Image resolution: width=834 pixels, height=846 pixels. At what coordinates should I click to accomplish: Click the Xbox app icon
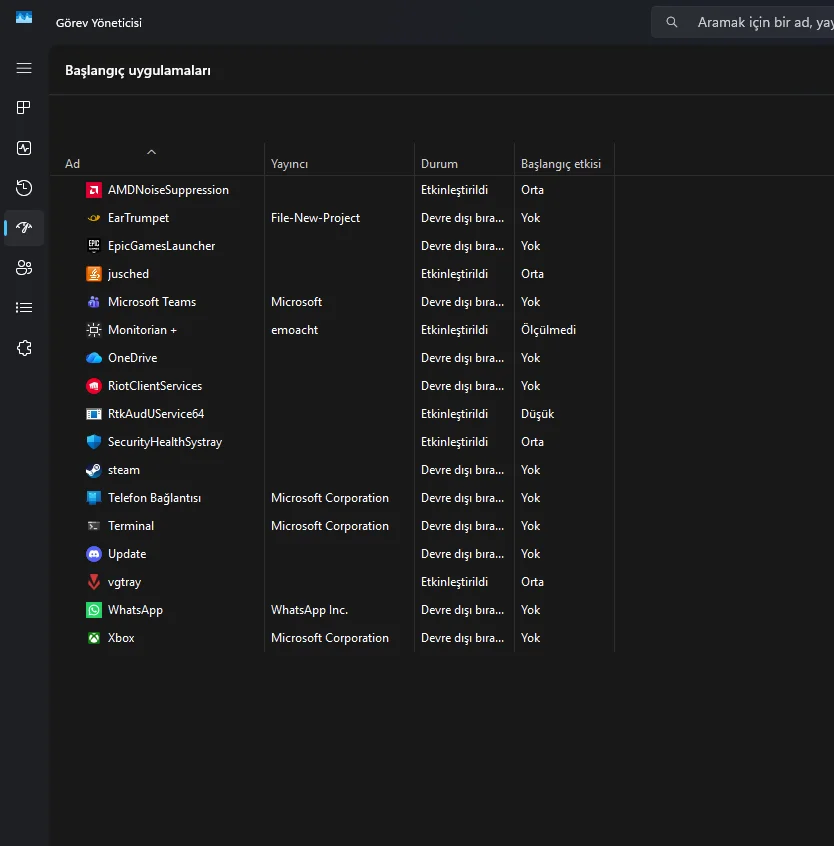94,638
